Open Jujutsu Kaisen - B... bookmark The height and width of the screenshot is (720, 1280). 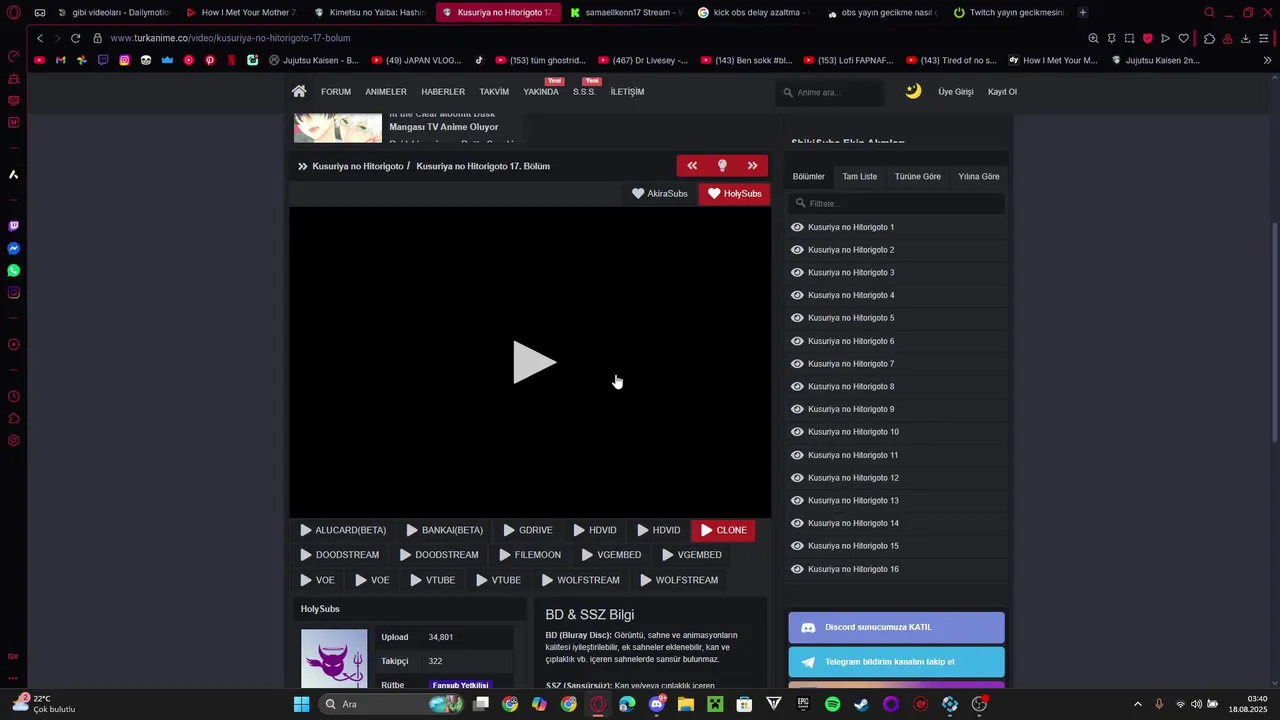[x=313, y=60]
